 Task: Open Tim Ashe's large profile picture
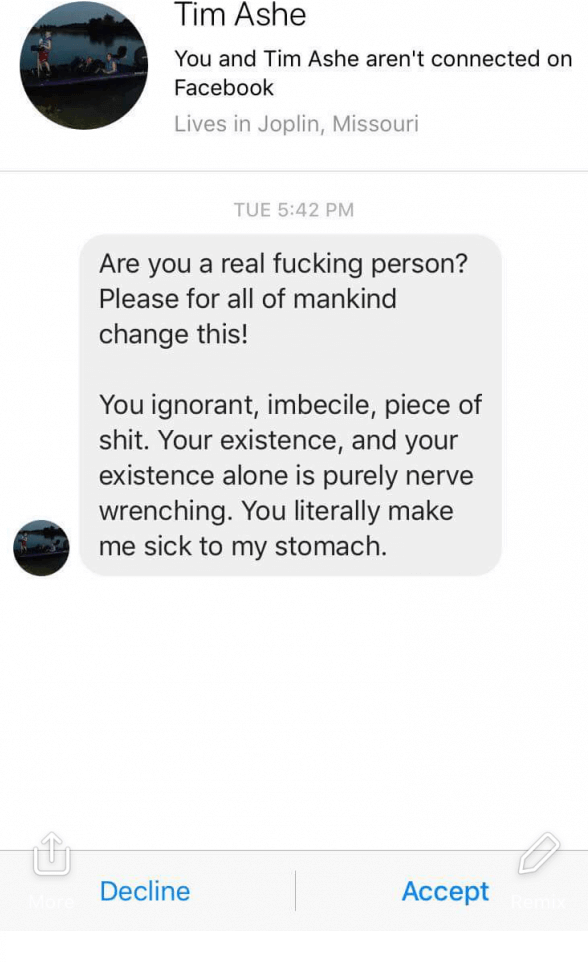click(83, 65)
